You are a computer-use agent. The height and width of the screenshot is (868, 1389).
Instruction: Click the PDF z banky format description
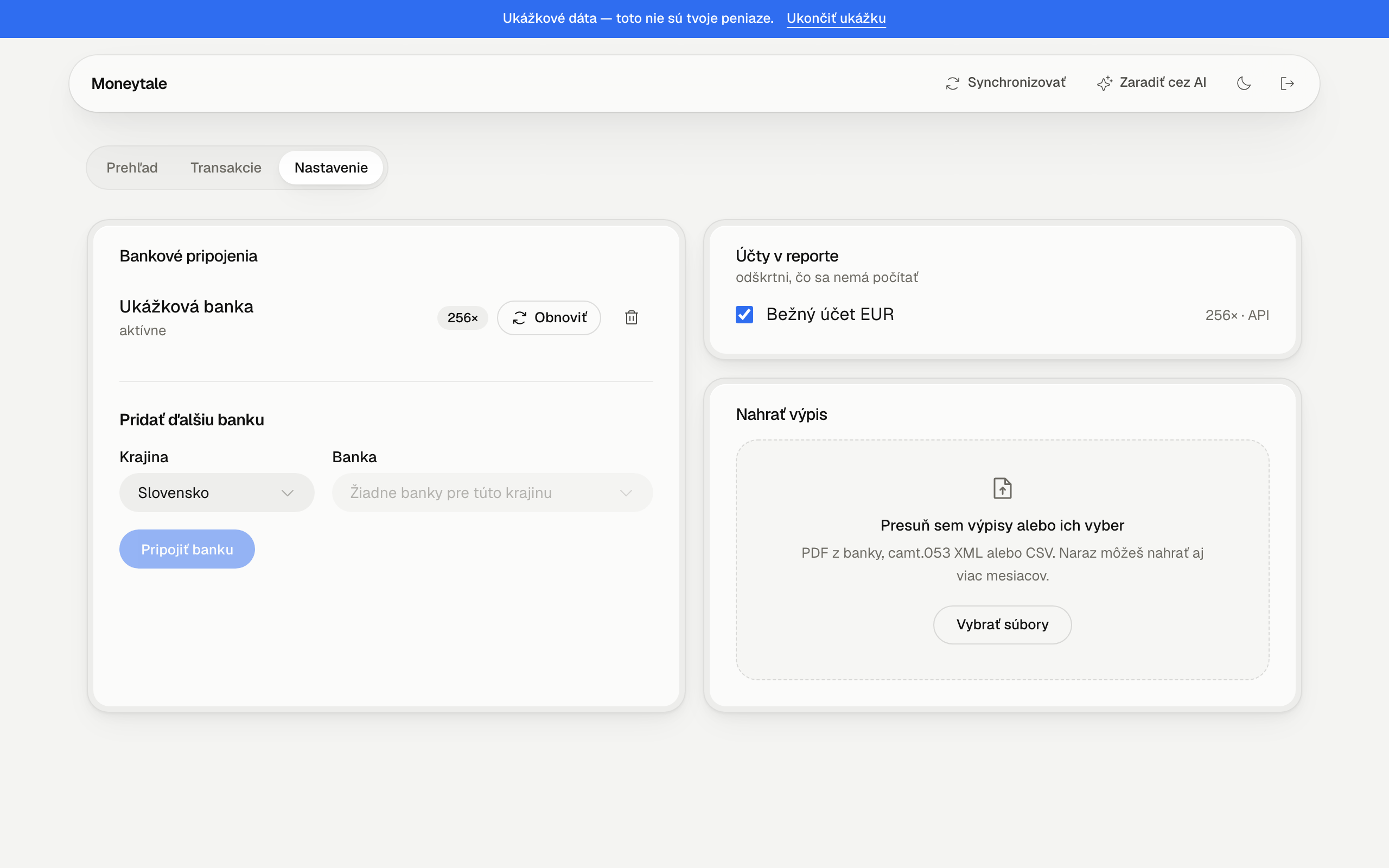(x=1002, y=564)
